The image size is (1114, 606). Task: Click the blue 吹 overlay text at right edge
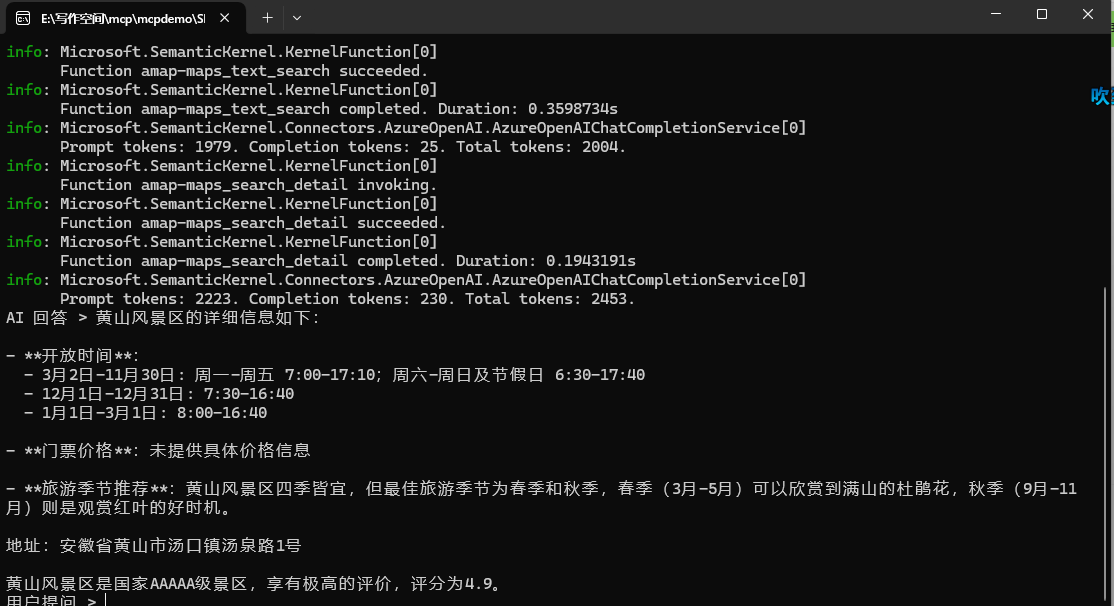coord(1102,96)
